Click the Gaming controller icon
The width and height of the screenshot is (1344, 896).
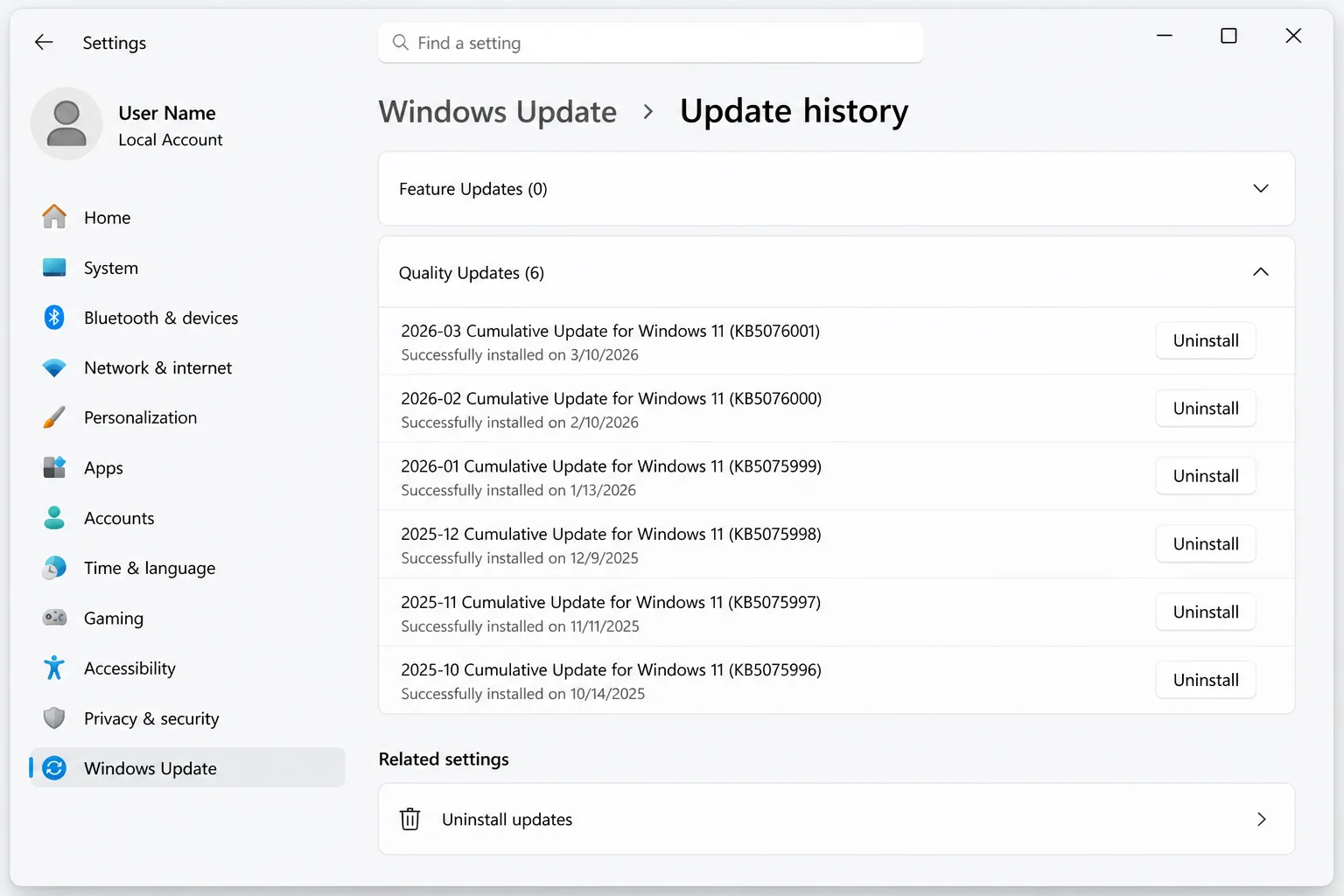pos(54,618)
